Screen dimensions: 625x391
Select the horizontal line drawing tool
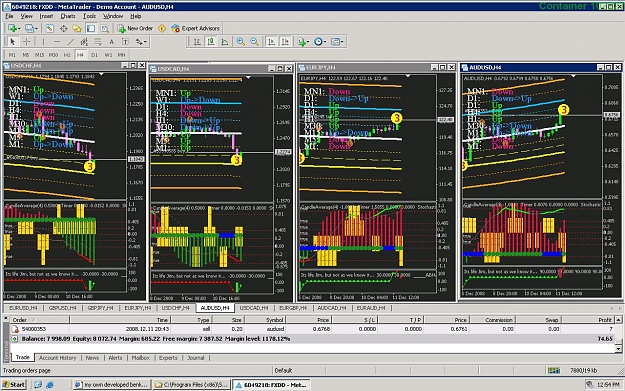[57, 41]
